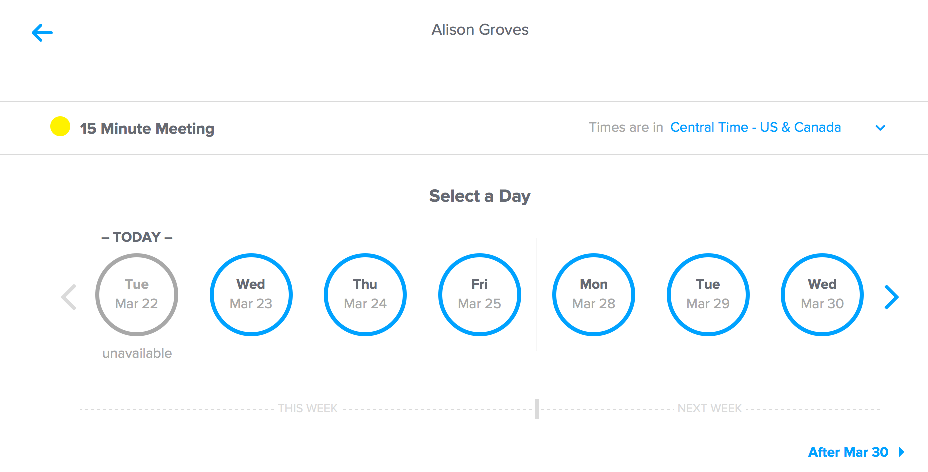Choose Wed Mar 23
The width and height of the screenshot is (928, 472).
tap(251, 295)
